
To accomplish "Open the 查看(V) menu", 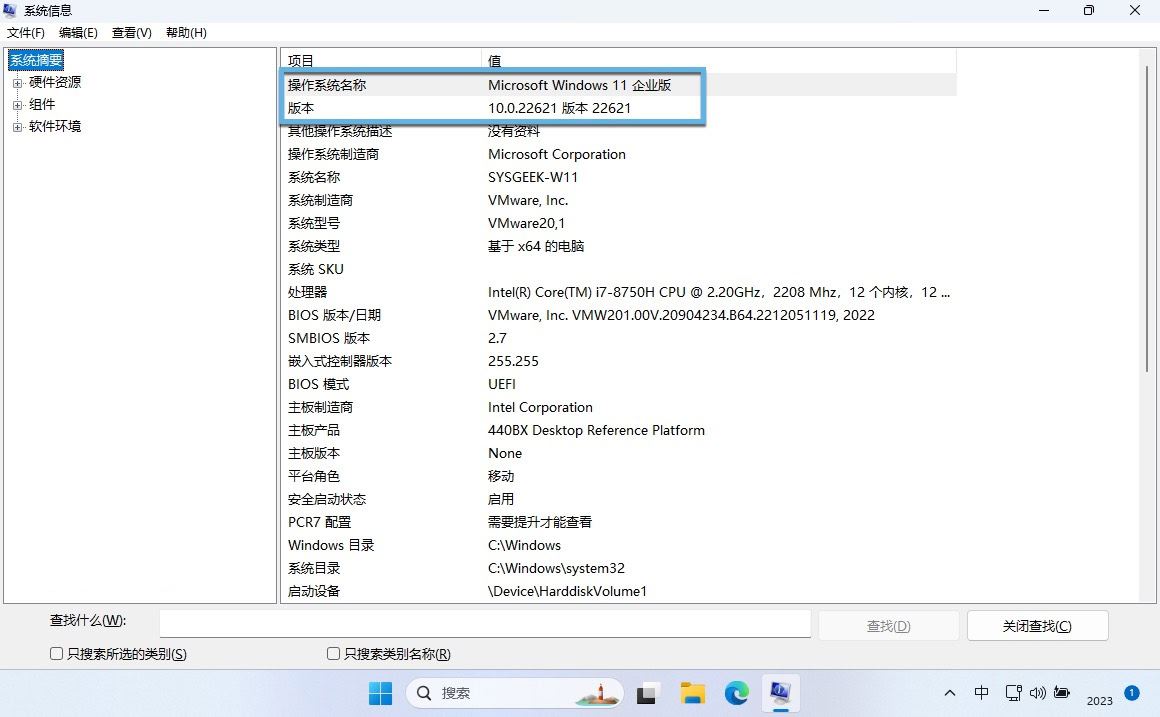I will 131,33.
